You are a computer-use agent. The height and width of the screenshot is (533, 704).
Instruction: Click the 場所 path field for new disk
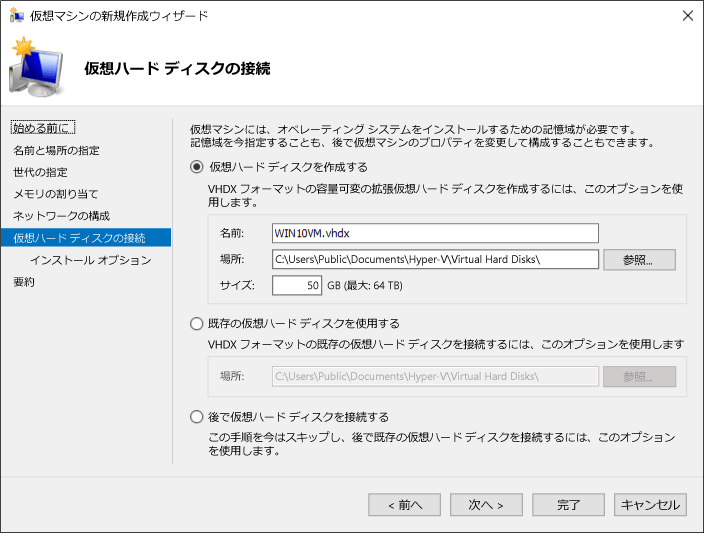pos(435,259)
